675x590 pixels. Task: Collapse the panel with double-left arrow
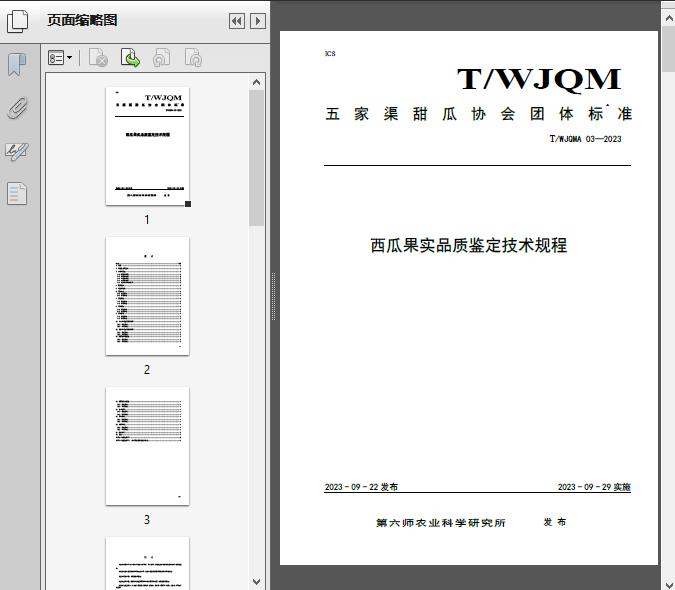(236, 20)
